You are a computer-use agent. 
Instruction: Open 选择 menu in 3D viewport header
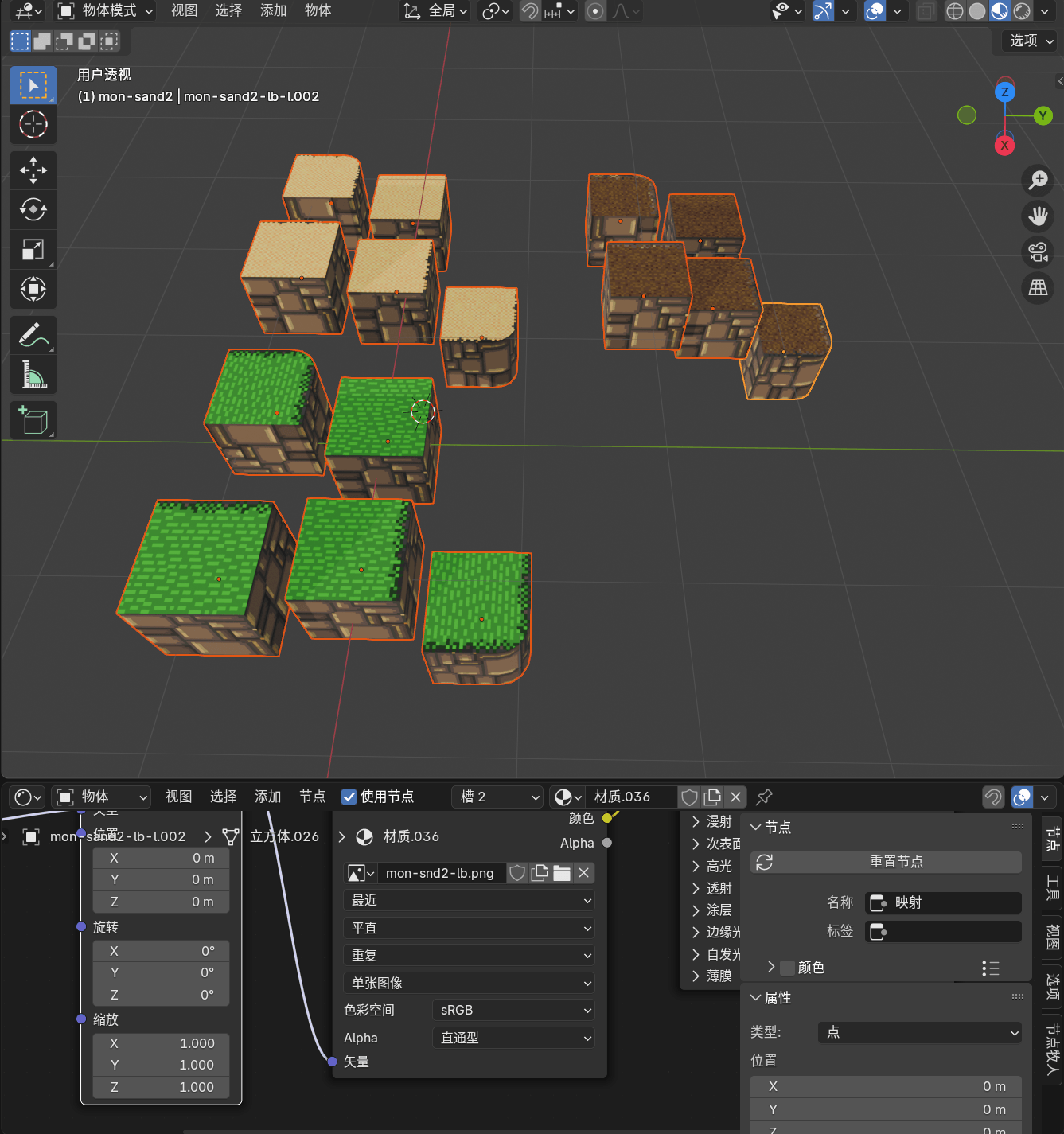coord(229,11)
